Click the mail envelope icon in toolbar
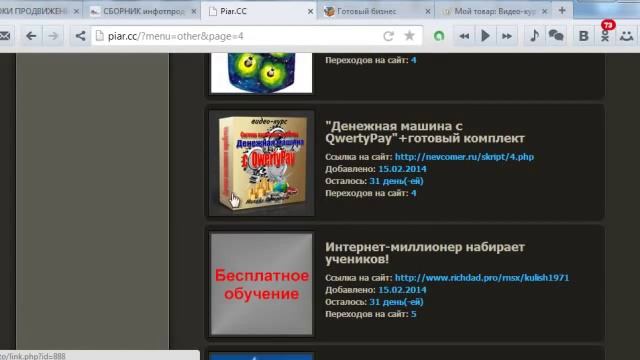 pyautogui.click(x=4, y=36)
